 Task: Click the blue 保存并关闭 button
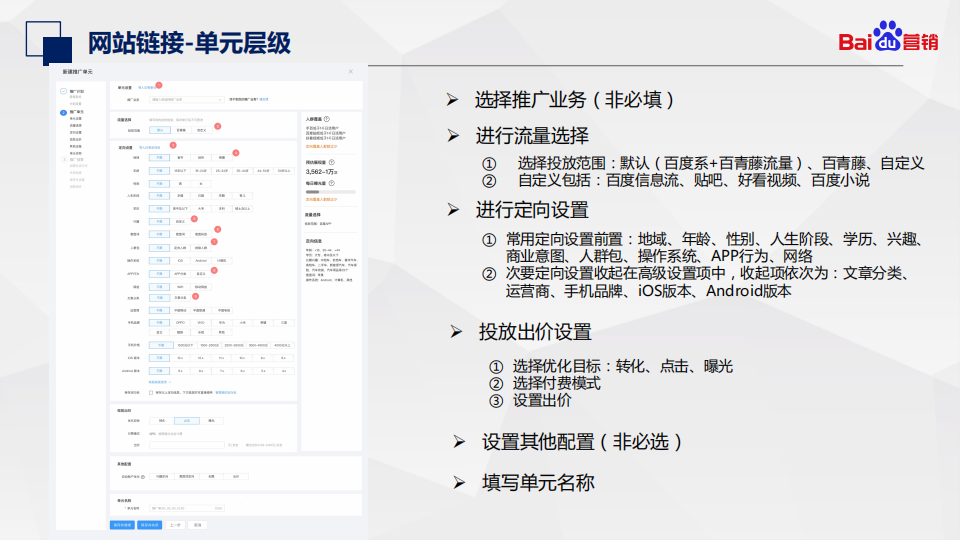(149, 525)
